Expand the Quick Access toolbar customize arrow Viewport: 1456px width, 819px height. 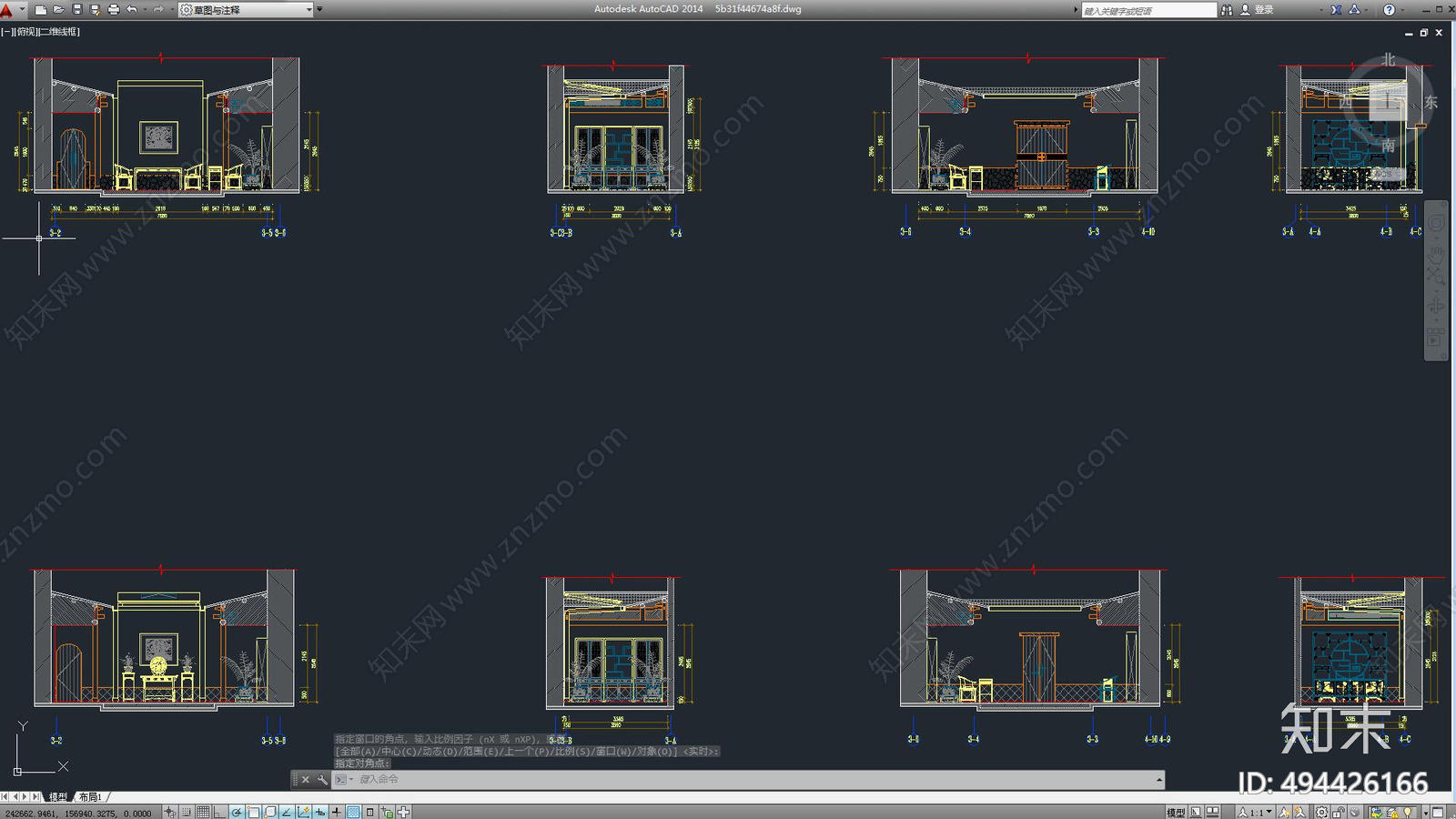pyautogui.click(x=319, y=10)
